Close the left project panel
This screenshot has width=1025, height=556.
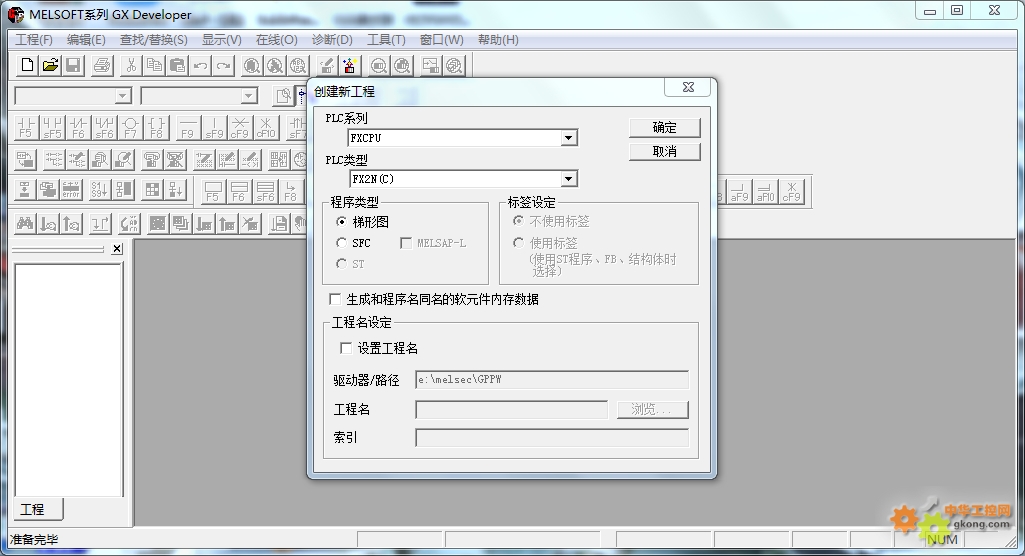pos(117,249)
